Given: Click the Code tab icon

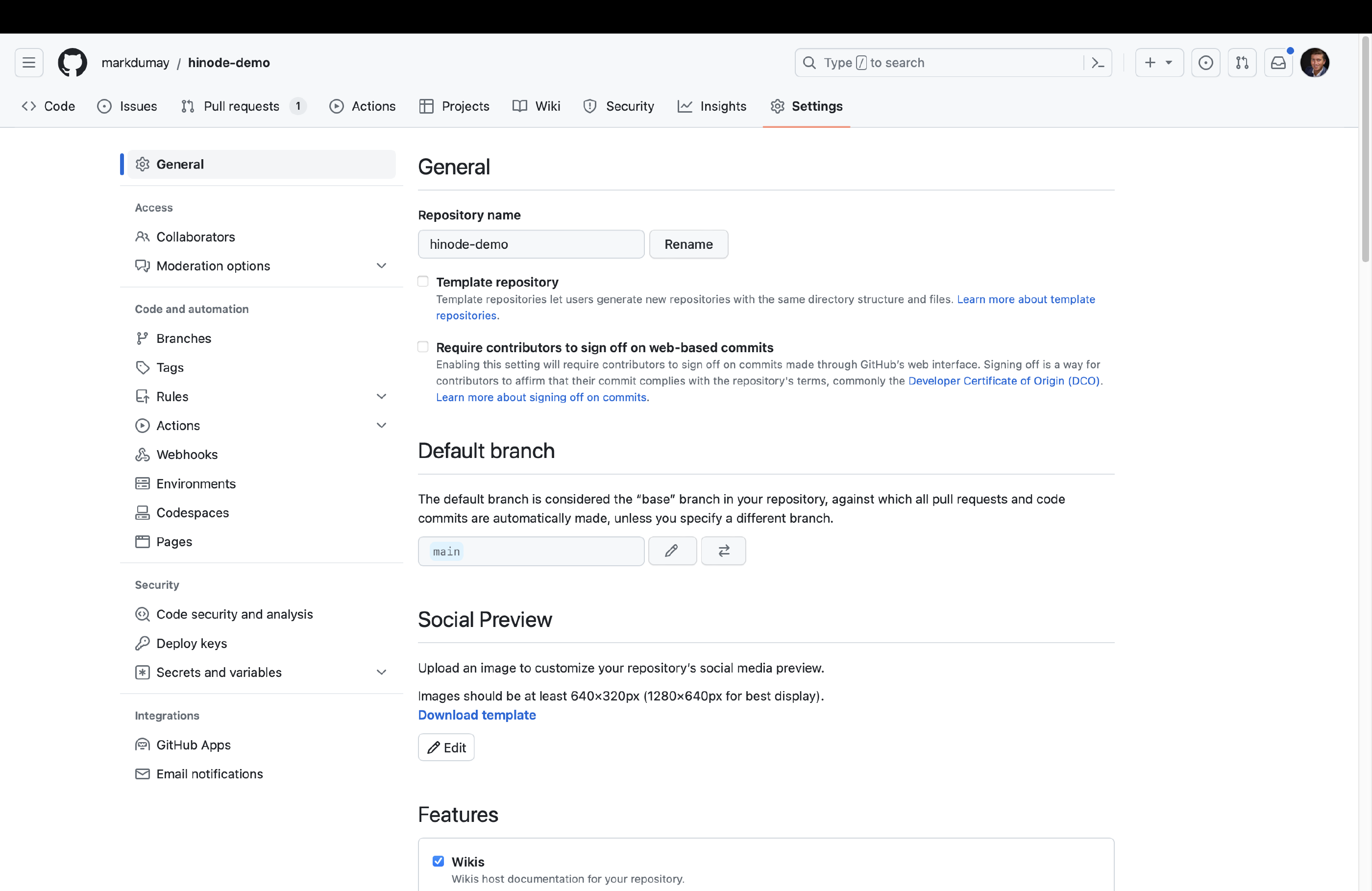Looking at the screenshot, I should (x=28, y=106).
